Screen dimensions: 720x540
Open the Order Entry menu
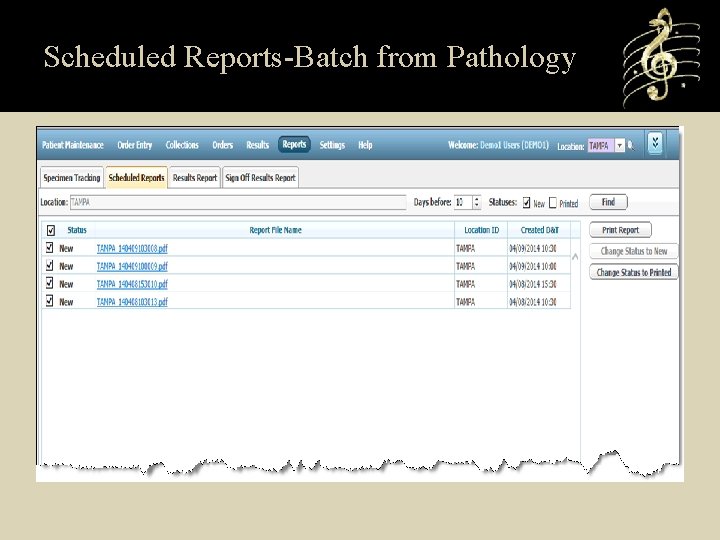(x=135, y=145)
